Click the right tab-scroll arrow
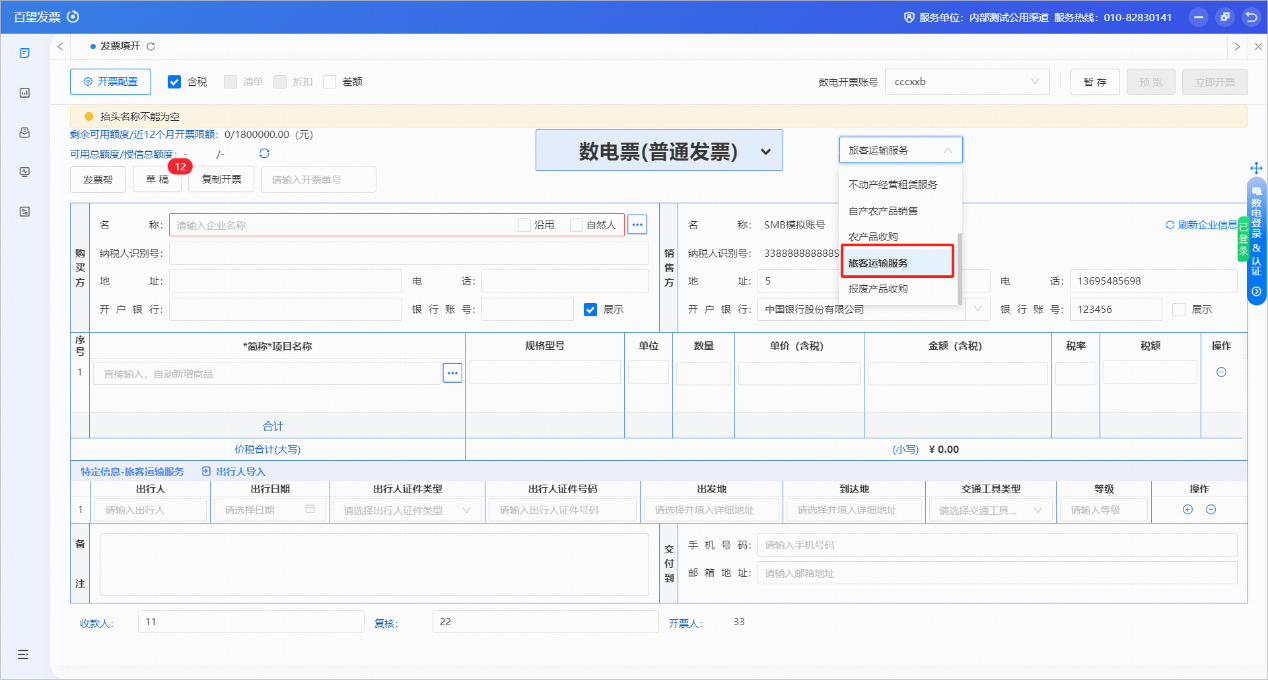 1237,47
